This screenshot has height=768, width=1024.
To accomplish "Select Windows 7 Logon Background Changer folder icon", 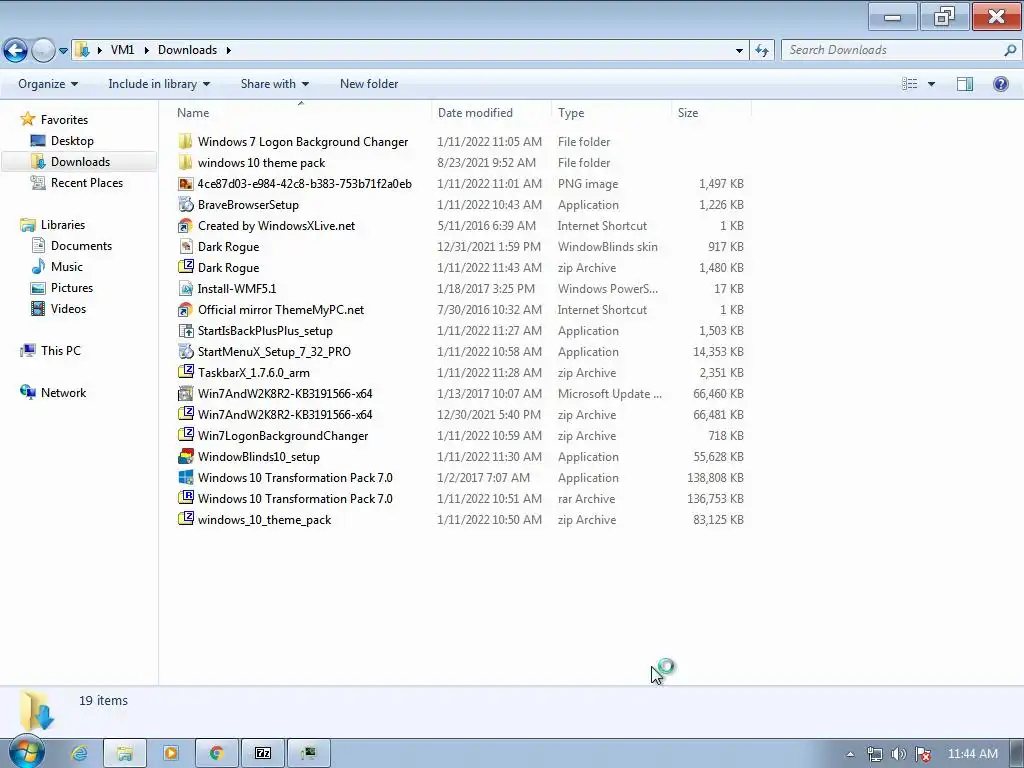I will coord(185,142).
